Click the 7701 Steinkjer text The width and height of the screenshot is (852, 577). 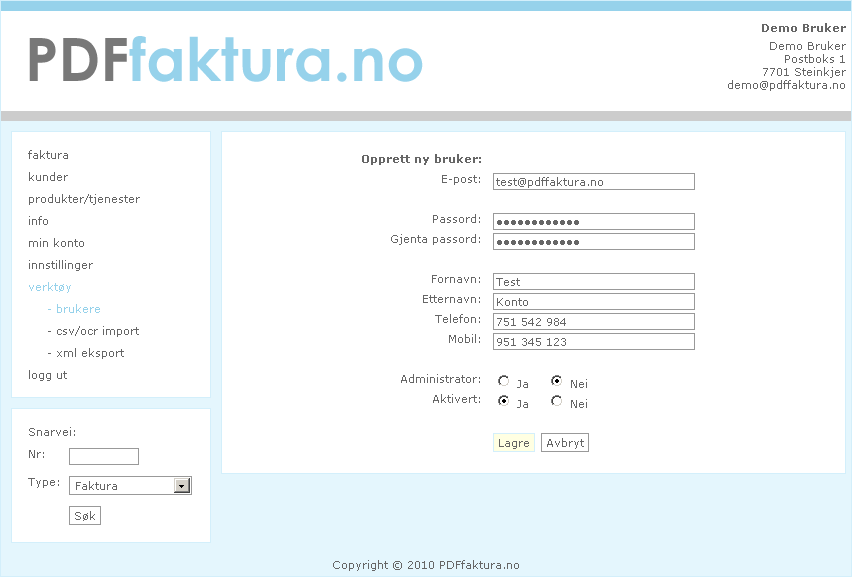(804, 72)
